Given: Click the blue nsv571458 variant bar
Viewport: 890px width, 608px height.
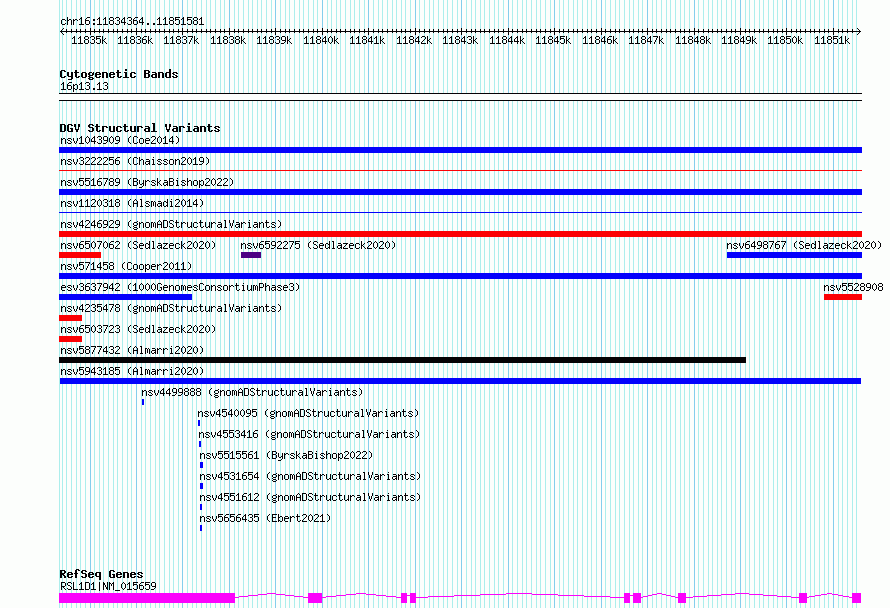Looking at the screenshot, I should tap(460, 276).
